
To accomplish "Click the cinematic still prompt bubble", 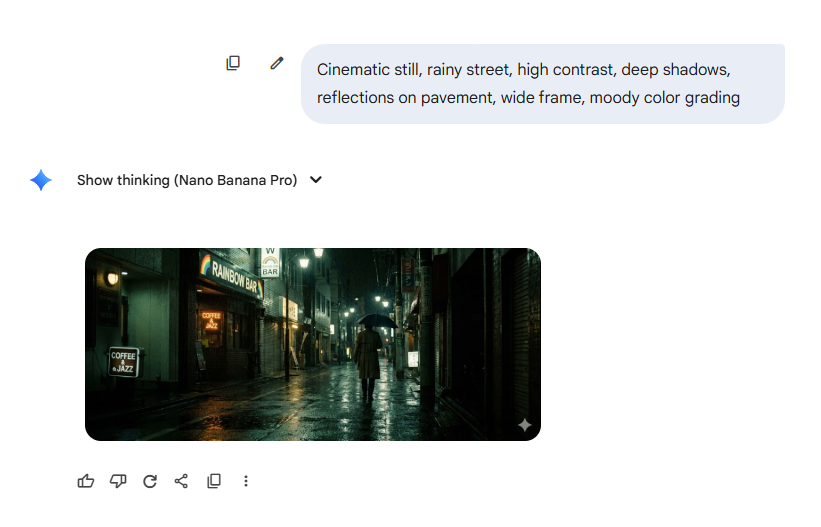I will pos(542,84).
